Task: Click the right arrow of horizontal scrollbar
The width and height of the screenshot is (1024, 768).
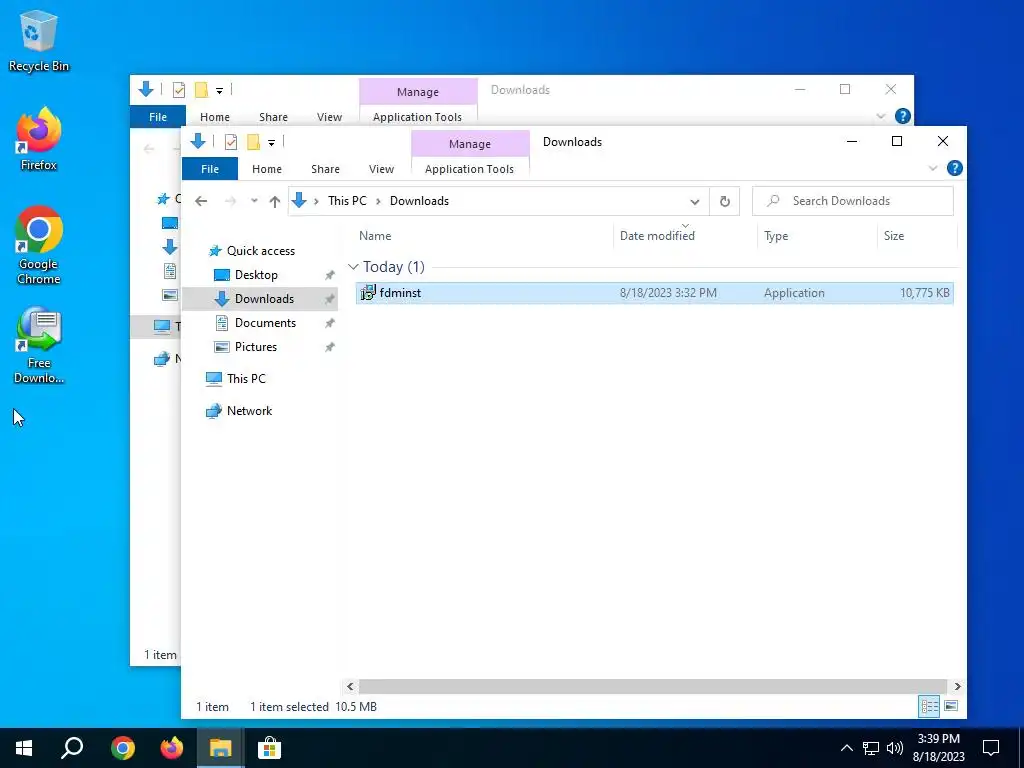Action: [x=957, y=686]
